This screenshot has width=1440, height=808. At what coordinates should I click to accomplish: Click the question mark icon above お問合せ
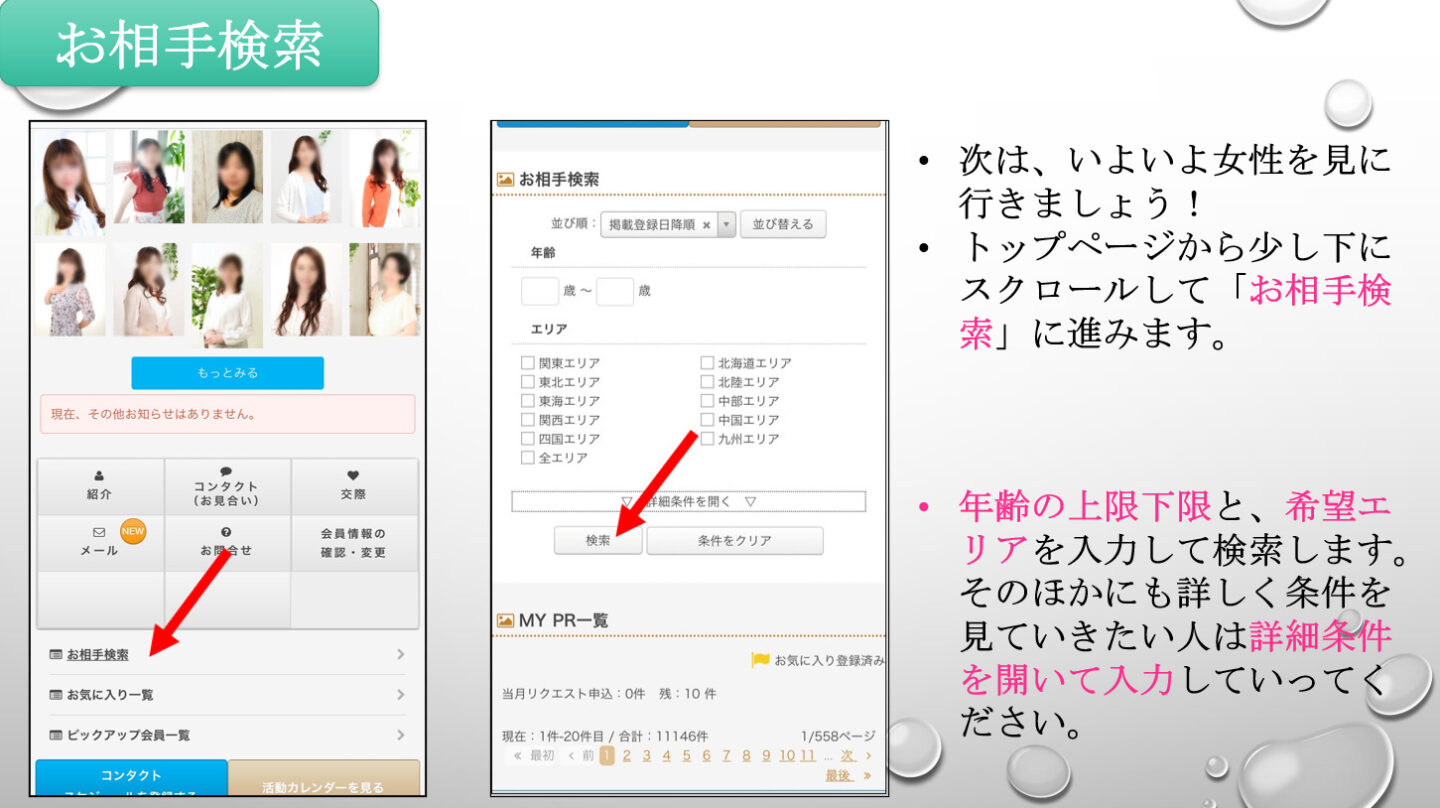click(226, 533)
